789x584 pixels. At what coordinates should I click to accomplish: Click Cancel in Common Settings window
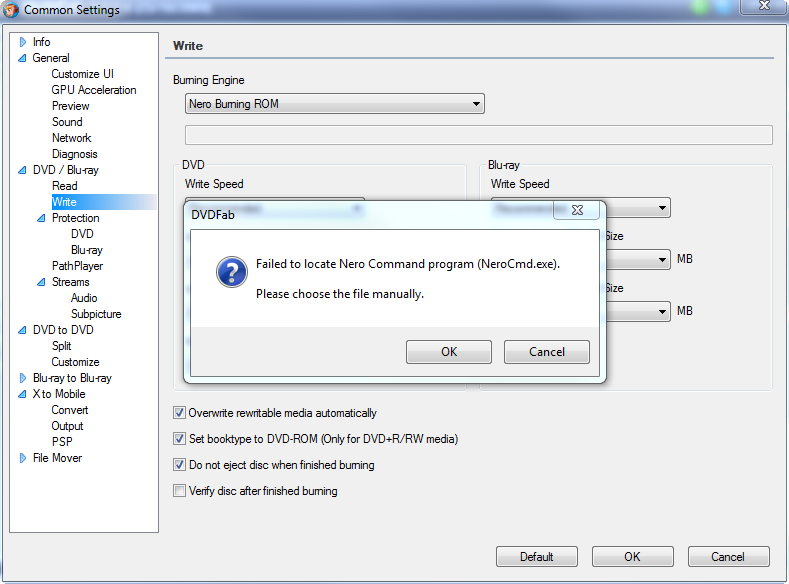[x=729, y=557]
